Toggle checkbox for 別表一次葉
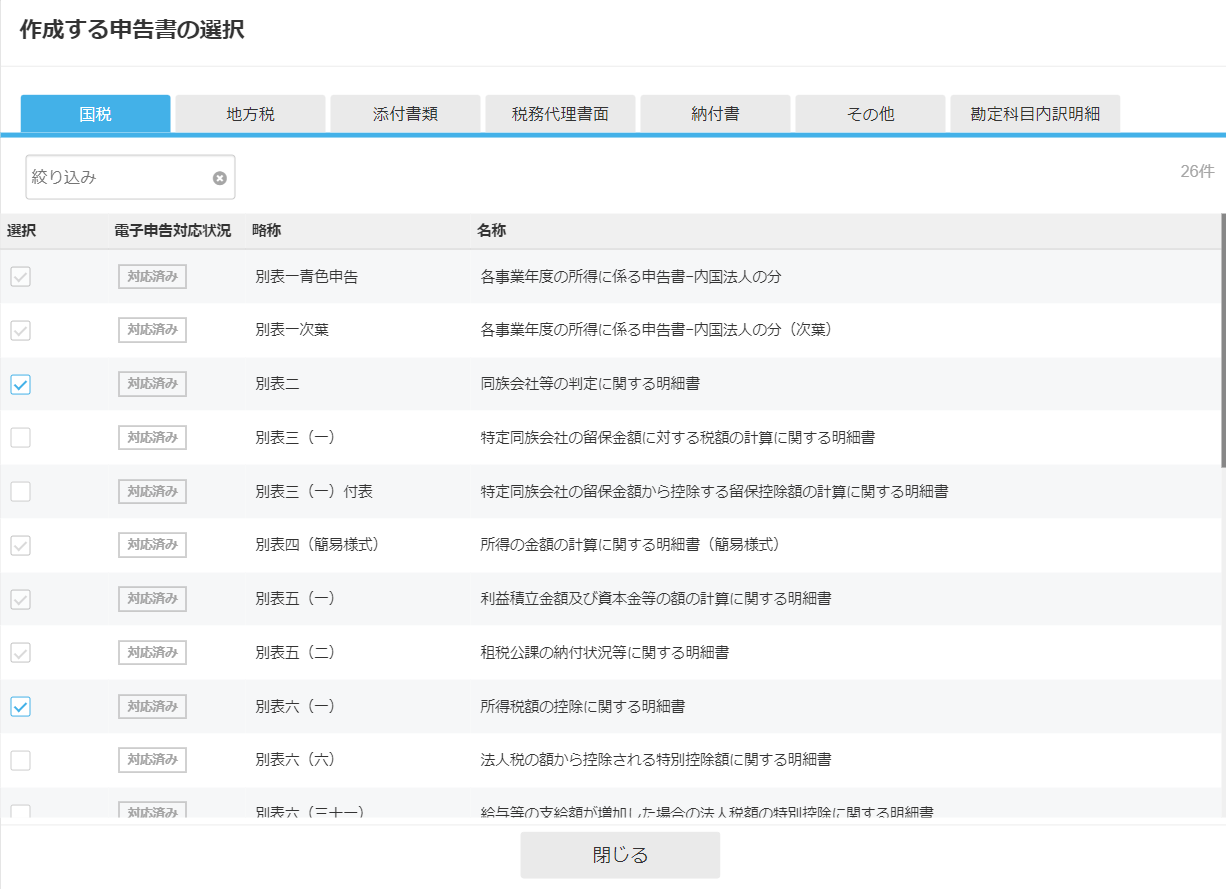This screenshot has height=889, width=1226. click(x=20, y=330)
